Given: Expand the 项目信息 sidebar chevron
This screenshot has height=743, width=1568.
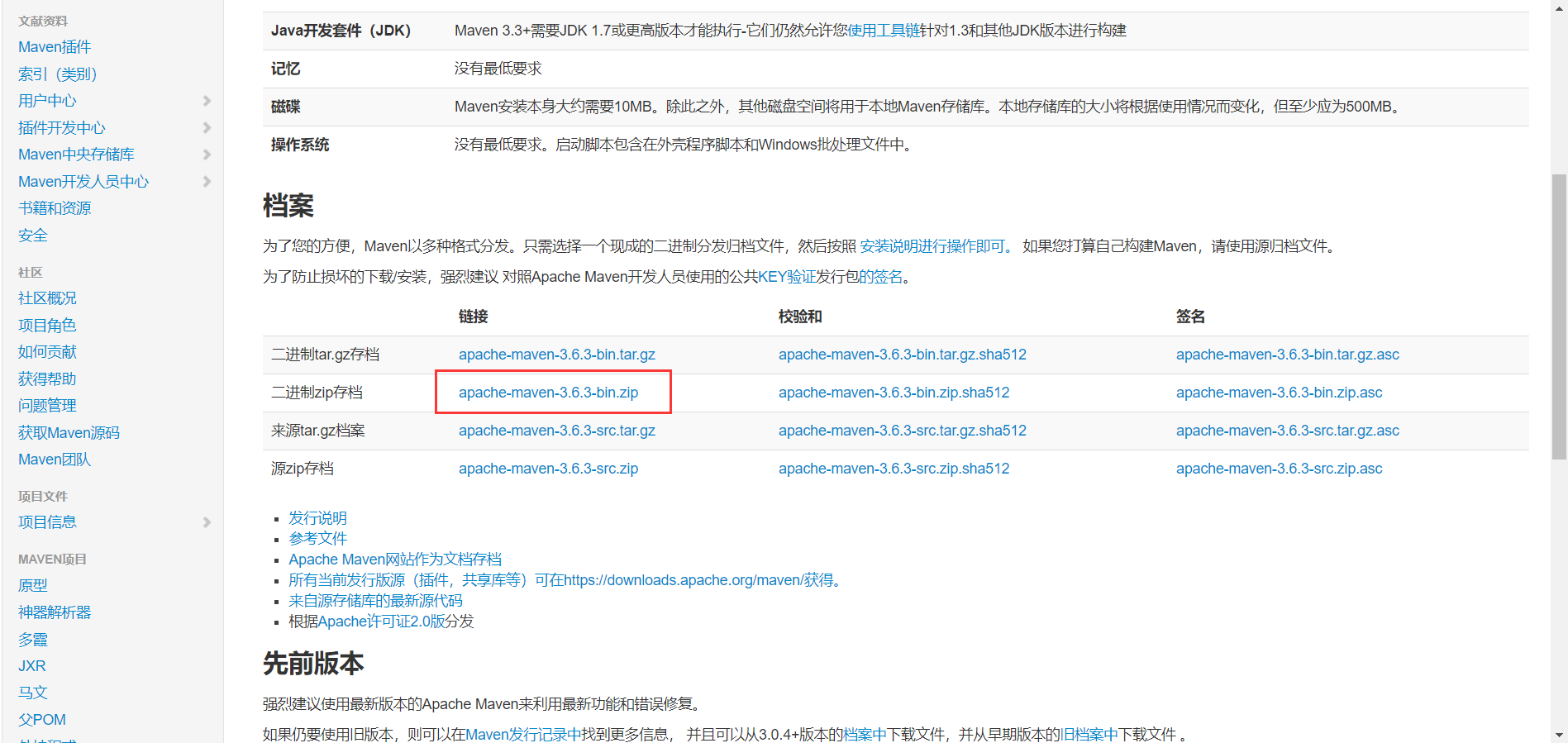Looking at the screenshot, I should coord(207,522).
